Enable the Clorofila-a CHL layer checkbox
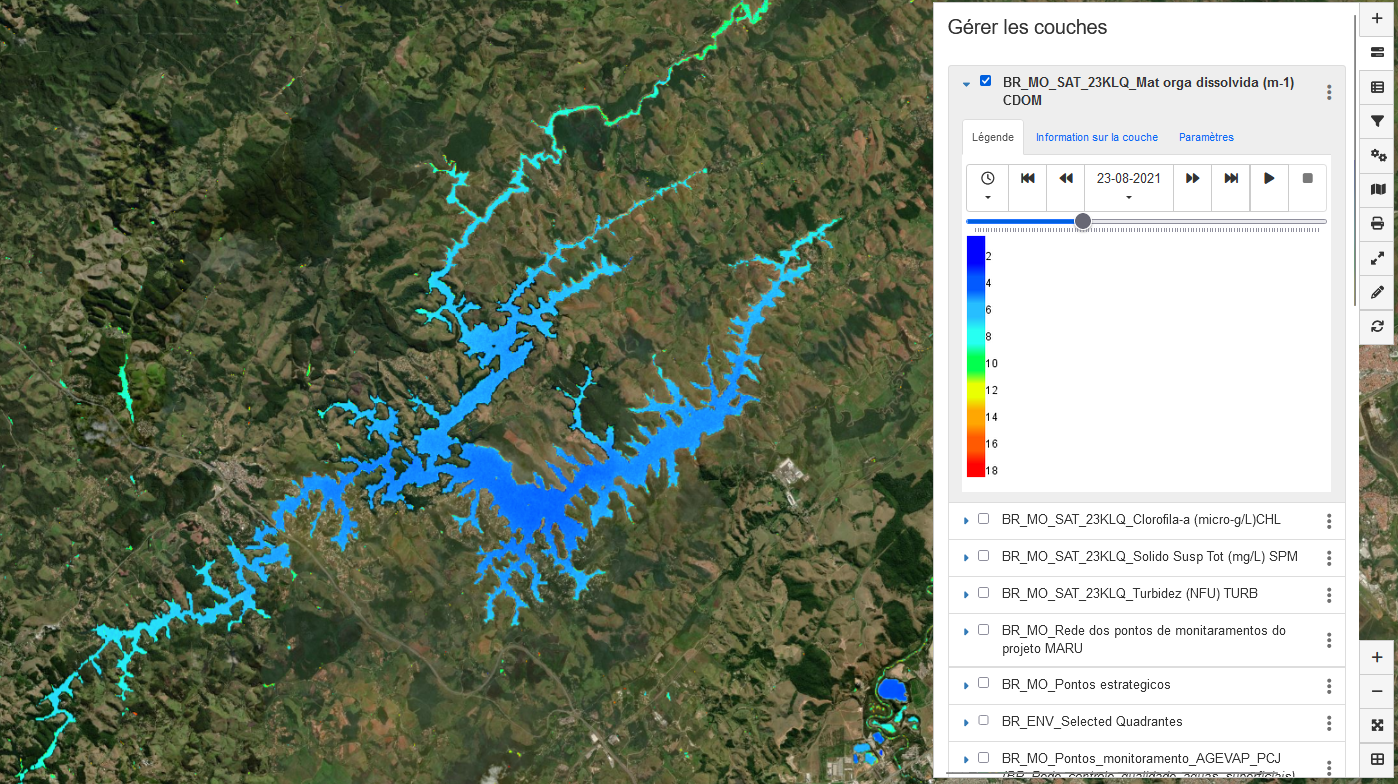This screenshot has width=1398, height=784. click(983, 519)
